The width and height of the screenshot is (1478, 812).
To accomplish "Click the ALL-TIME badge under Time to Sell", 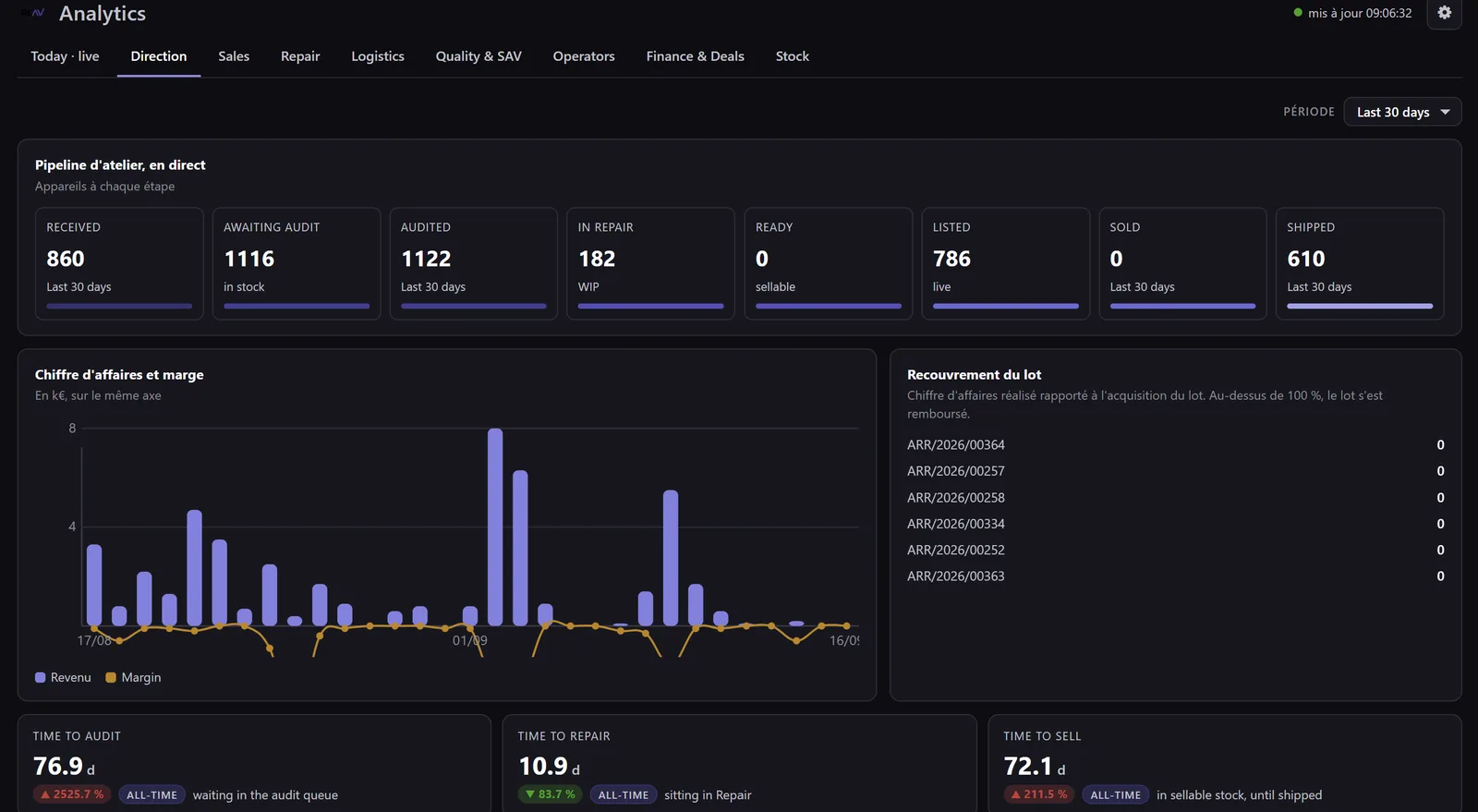I will (x=1116, y=794).
